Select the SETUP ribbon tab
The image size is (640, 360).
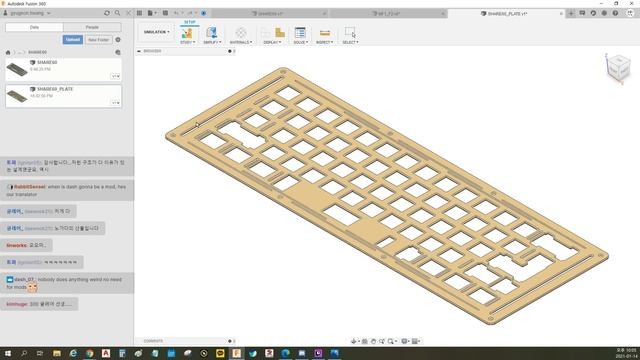(x=189, y=22)
